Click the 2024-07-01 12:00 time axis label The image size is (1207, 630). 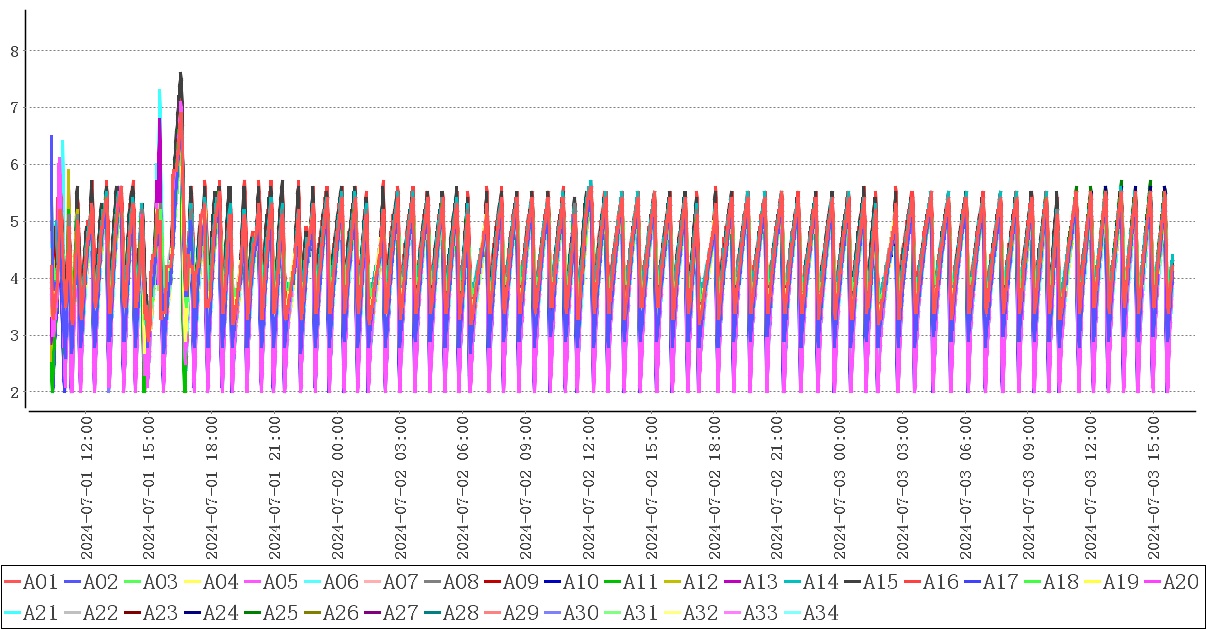[x=87, y=490]
